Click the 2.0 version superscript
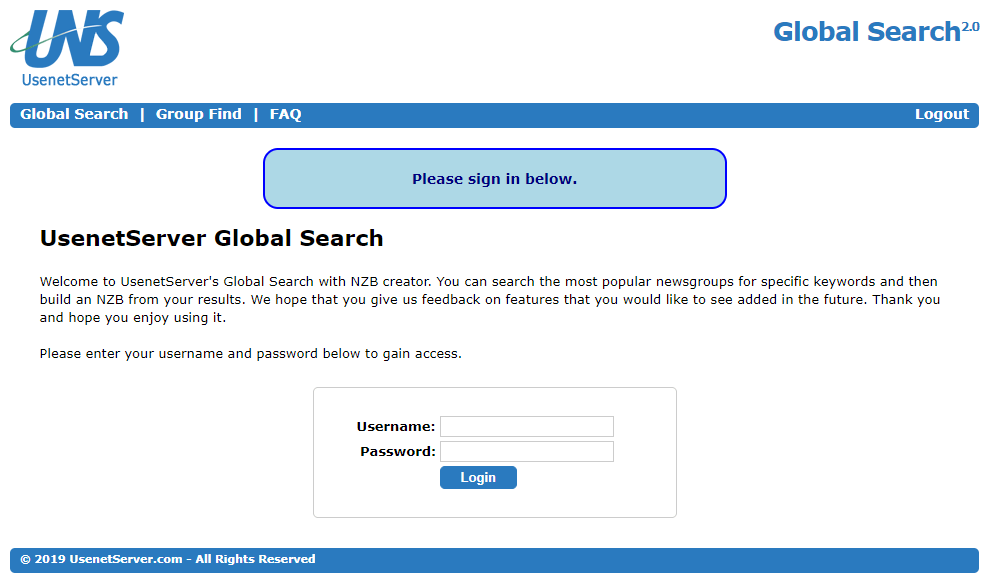 pos(971,26)
